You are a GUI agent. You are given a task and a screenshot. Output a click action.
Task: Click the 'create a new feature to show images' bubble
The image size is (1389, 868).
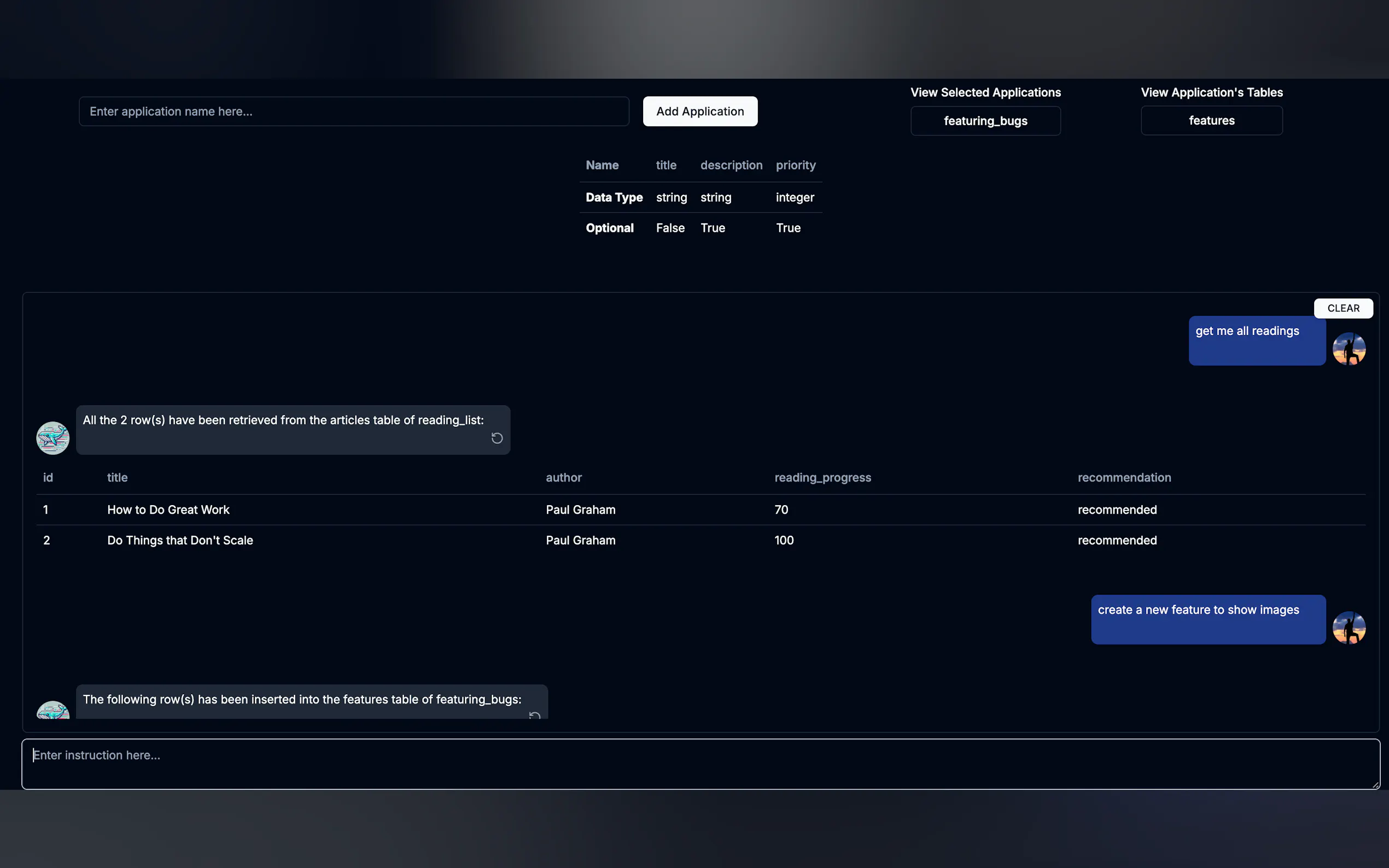[1207, 619]
